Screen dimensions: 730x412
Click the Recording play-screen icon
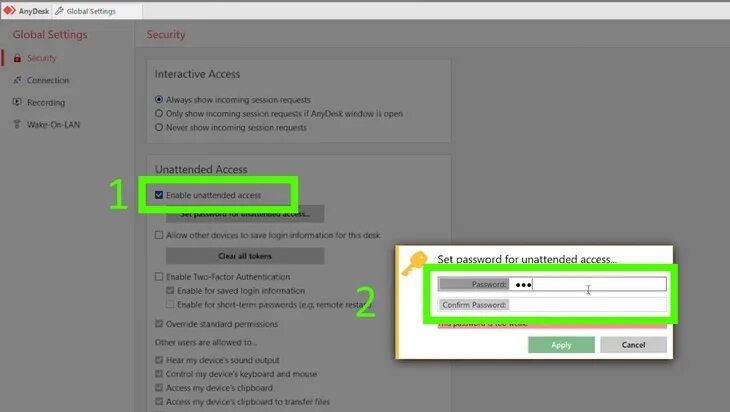(x=17, y=102)
